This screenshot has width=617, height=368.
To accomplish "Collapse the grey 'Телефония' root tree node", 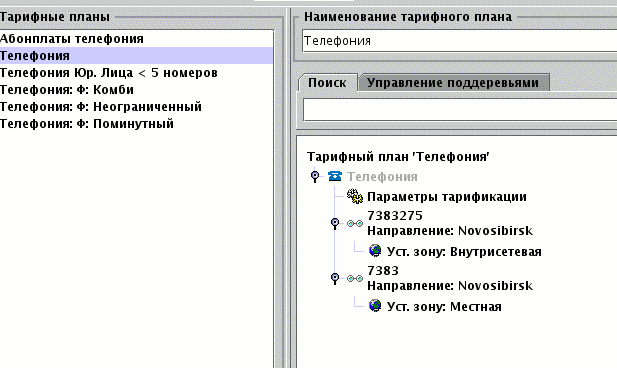I will pos(315,176).
